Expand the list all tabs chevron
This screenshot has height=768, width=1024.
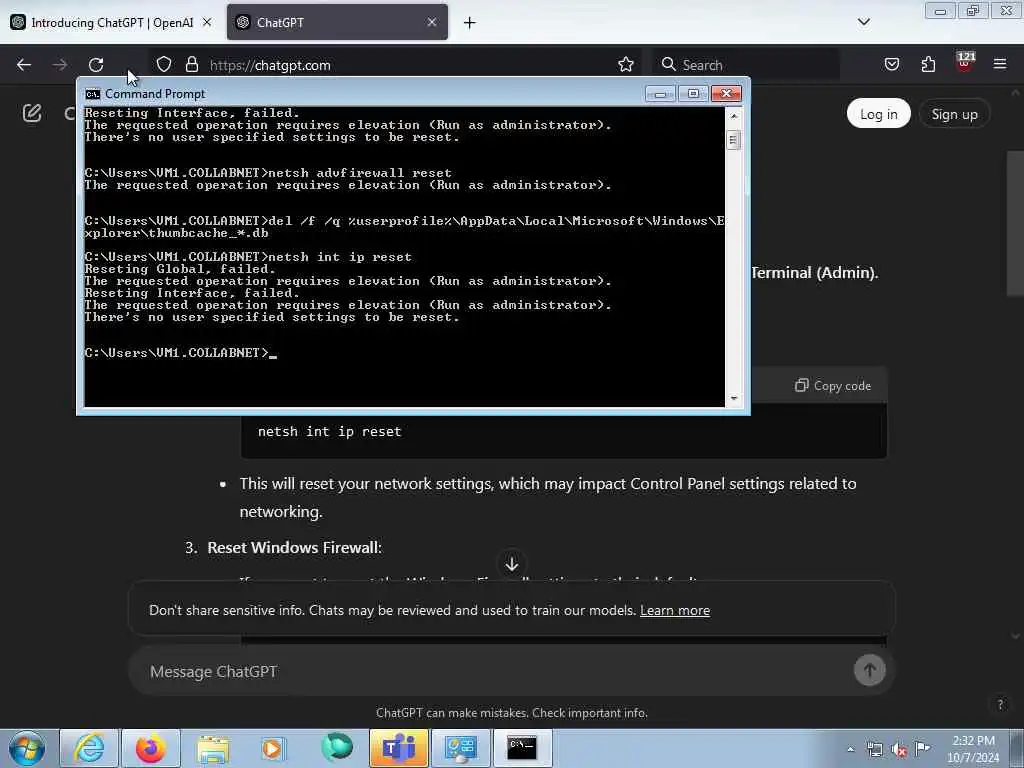coord(863,22)
